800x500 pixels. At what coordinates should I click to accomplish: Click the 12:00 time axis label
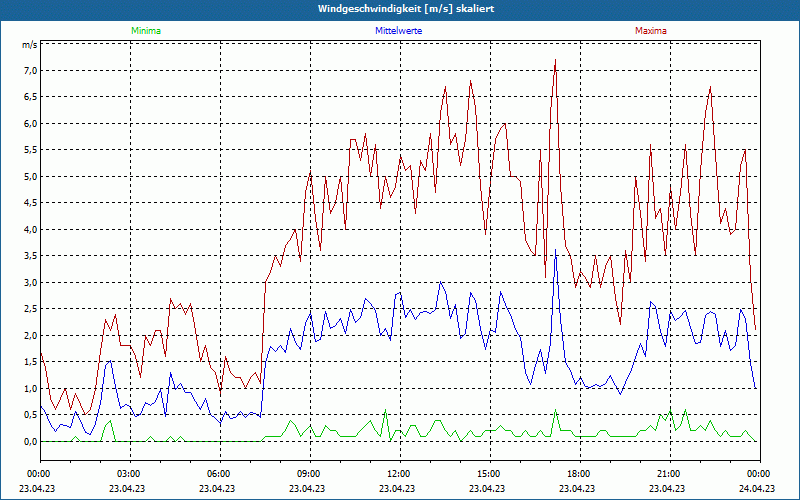coord(397,474)
